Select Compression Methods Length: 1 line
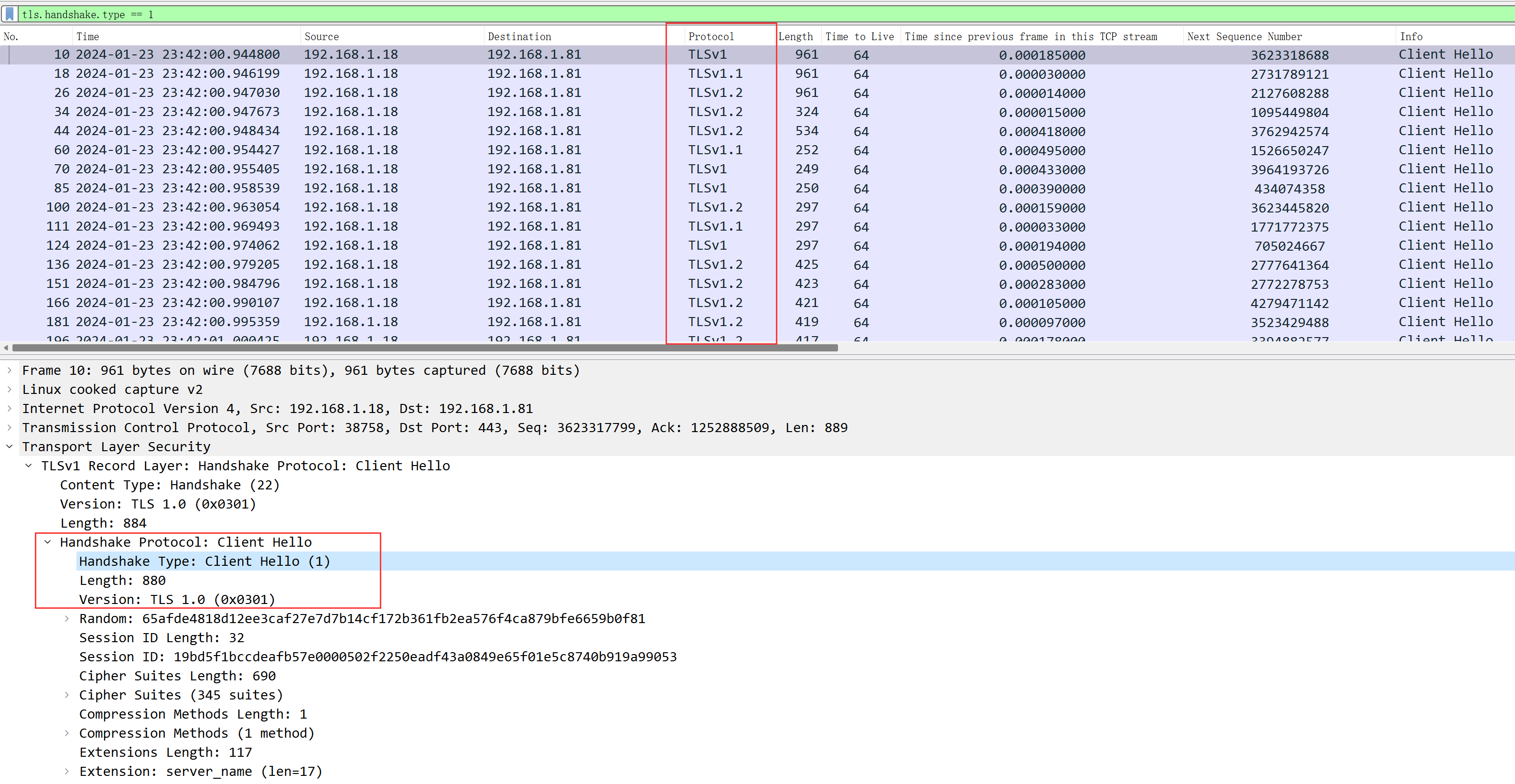 click(x=193, y=714)
